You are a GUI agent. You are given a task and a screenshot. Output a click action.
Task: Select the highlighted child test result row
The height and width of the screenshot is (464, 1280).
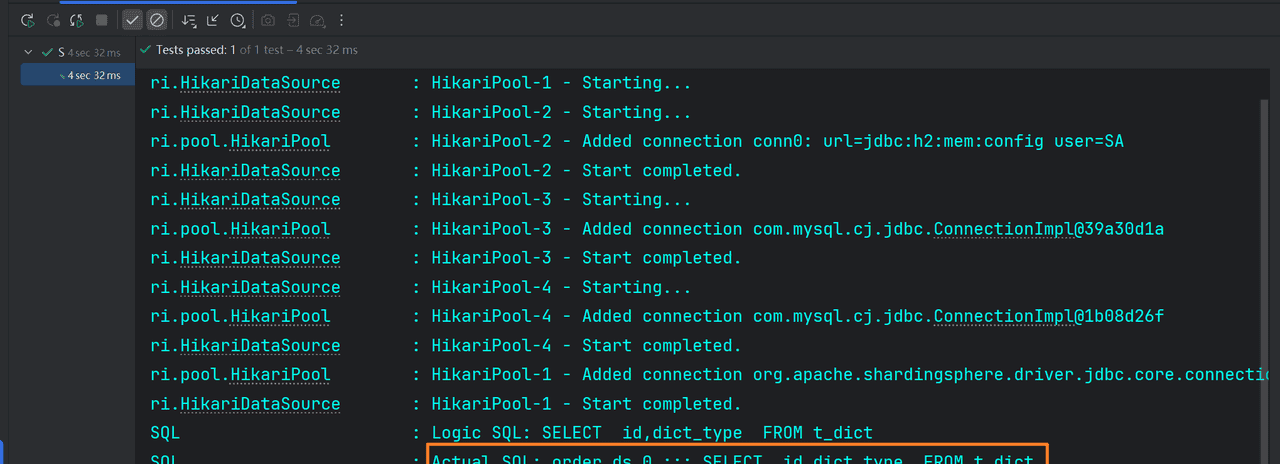78,75
